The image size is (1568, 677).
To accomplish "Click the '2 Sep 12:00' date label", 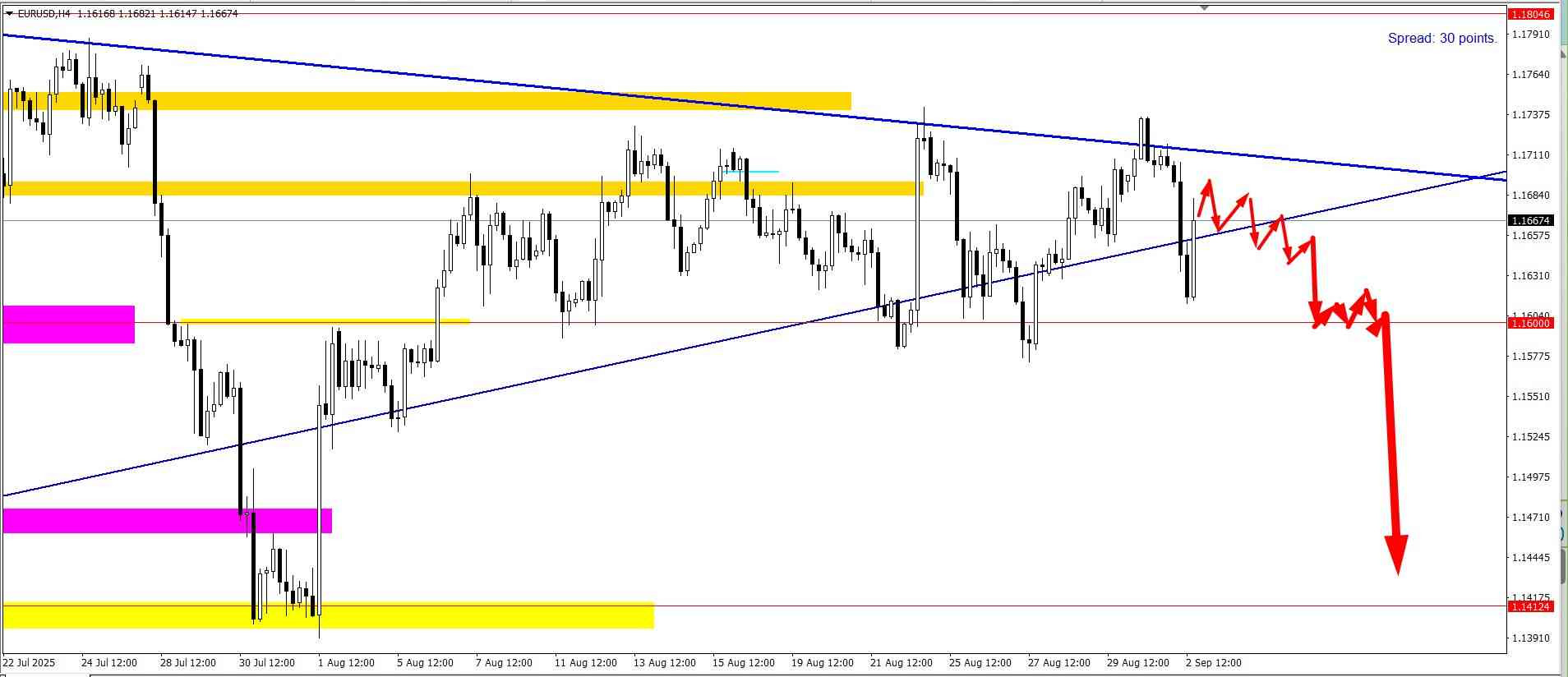I will pos(1214,663).
